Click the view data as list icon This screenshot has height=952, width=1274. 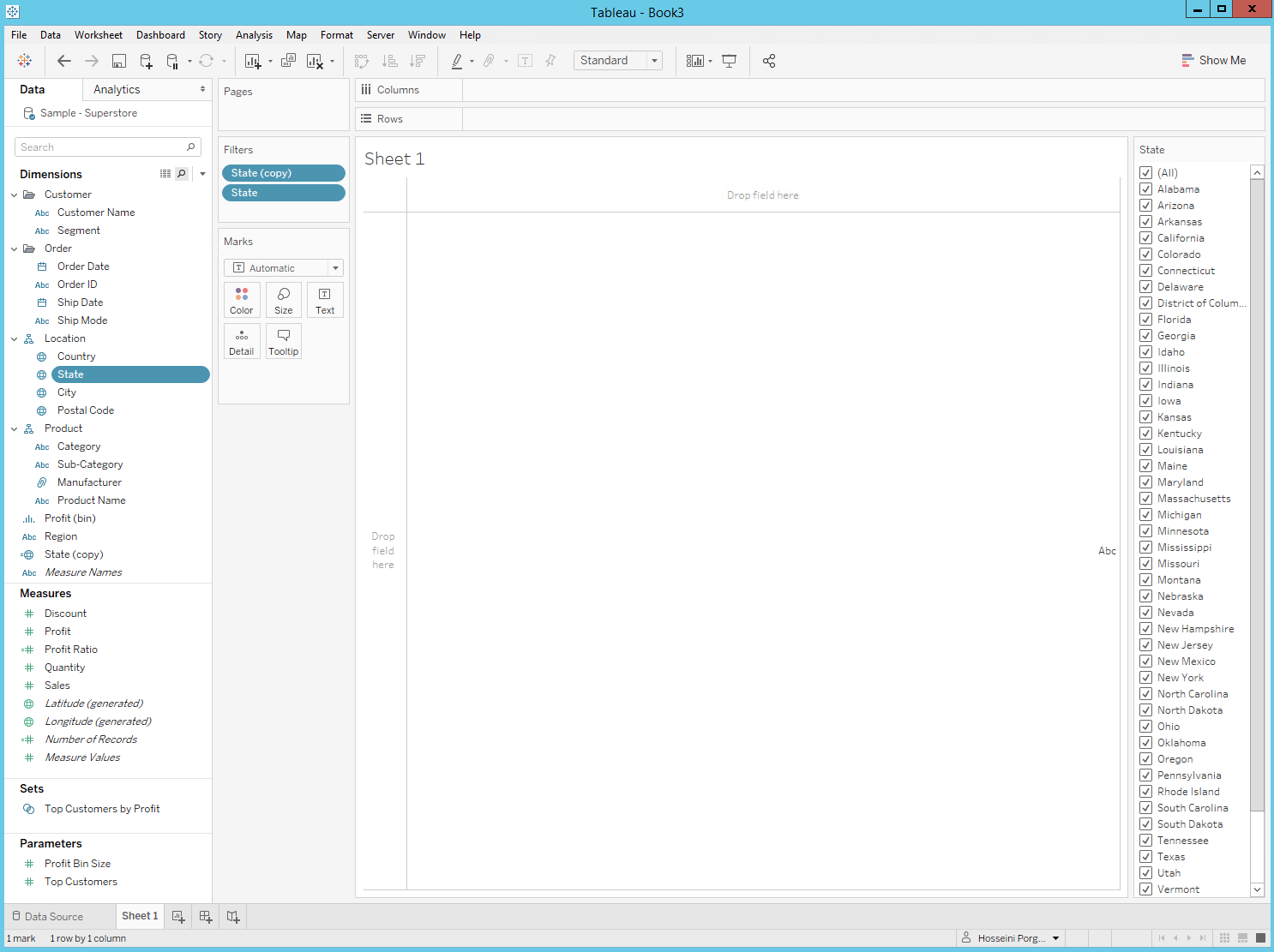tap(165, 174)
